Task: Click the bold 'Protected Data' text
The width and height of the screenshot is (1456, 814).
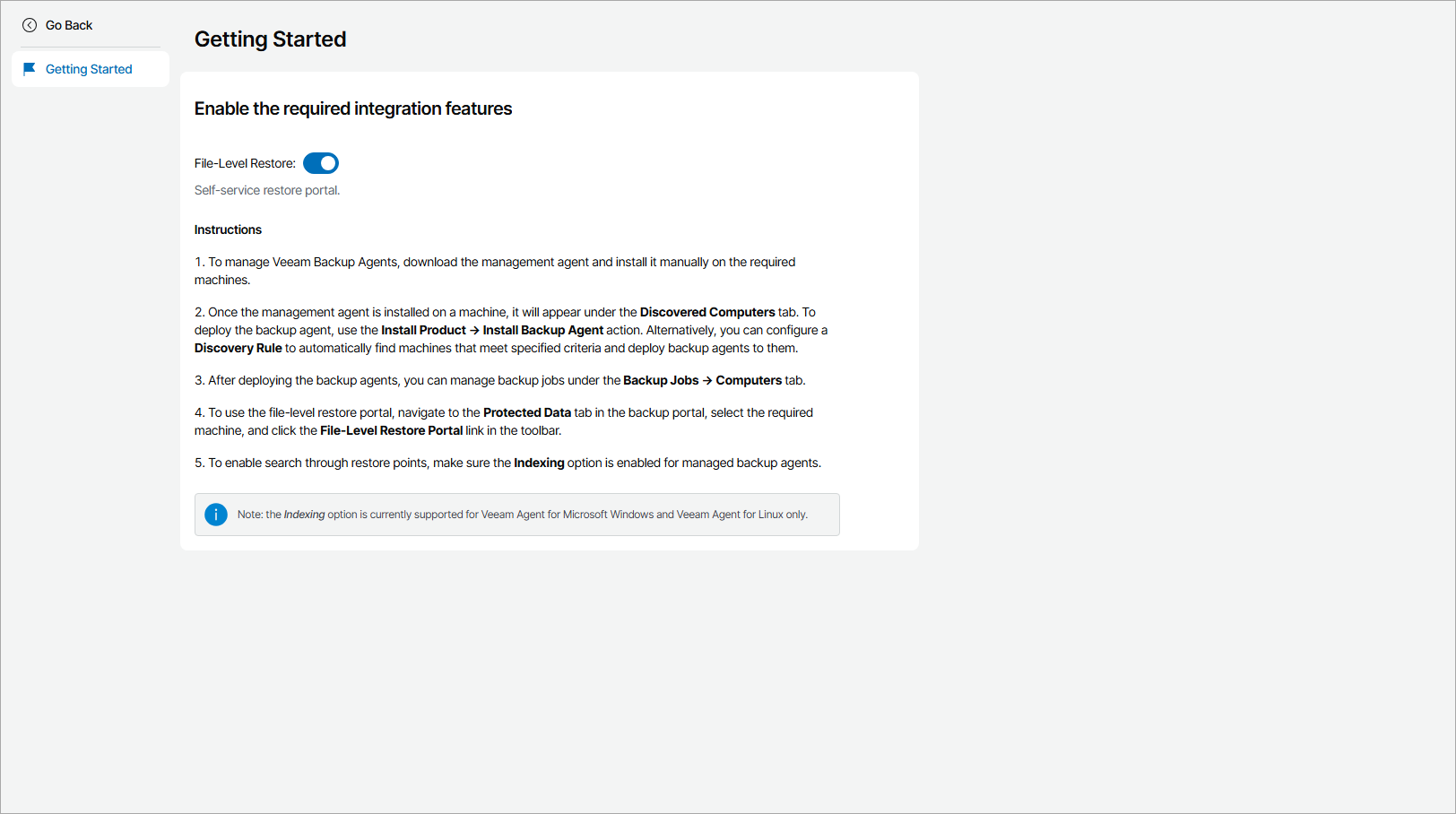Action: pos(527,412)
